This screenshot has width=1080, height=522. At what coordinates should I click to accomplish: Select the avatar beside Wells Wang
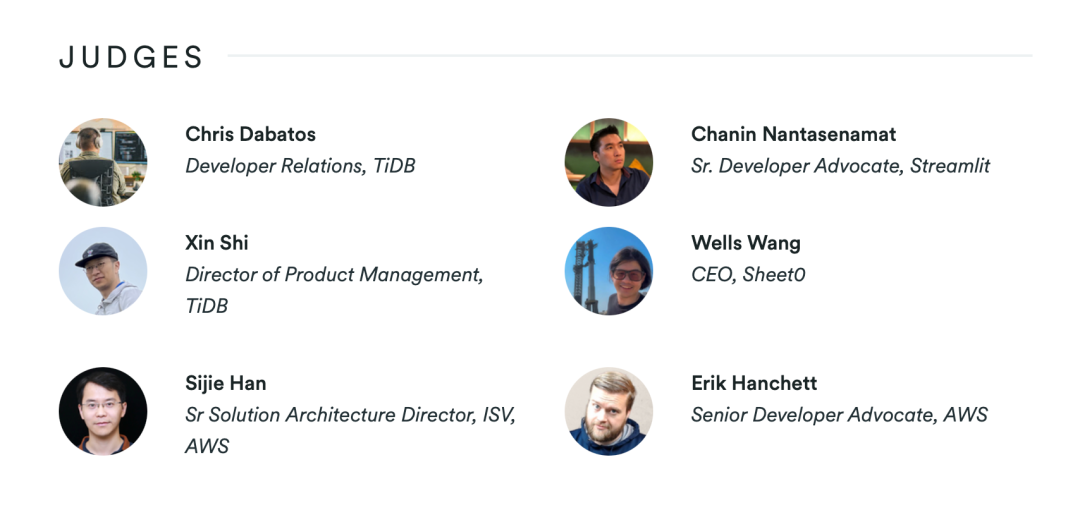(x=609, y=271)
